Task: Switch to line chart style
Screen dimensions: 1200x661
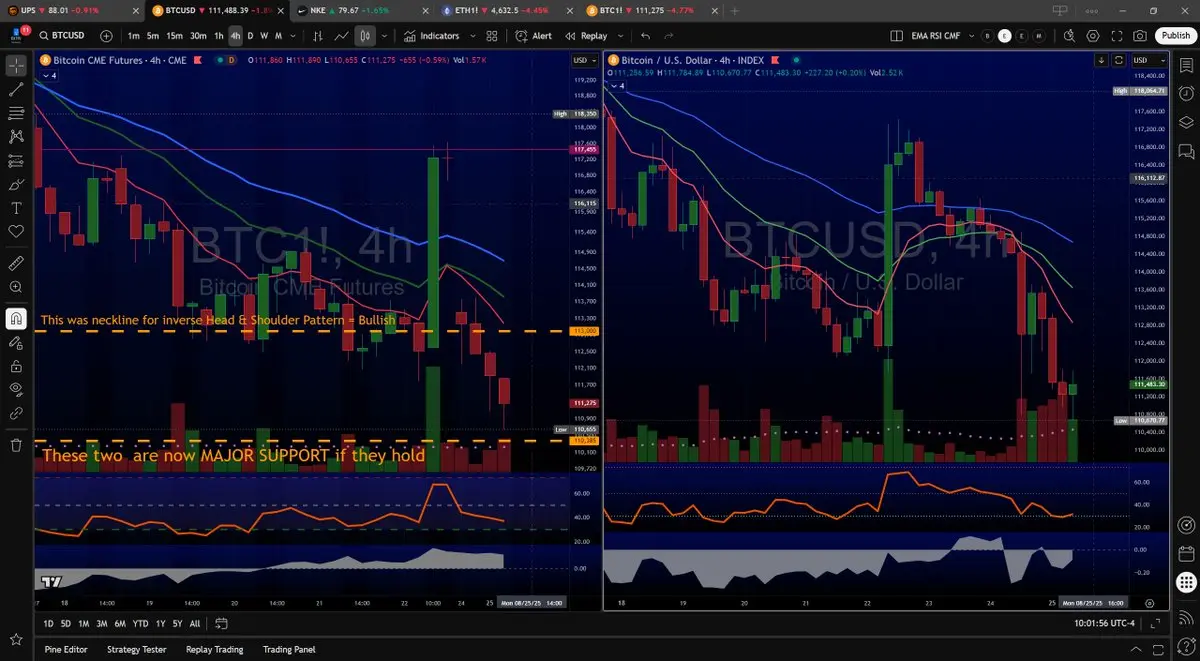Action: (342, 36)
